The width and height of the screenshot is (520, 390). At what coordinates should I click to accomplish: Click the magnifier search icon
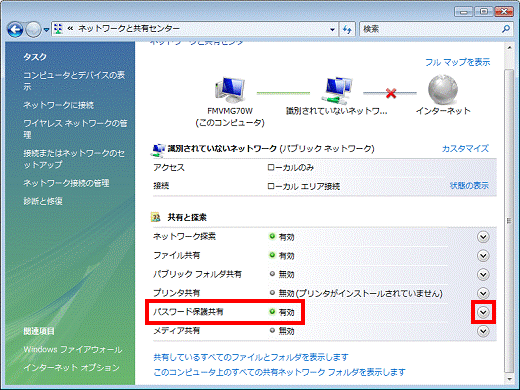point(506,29)
